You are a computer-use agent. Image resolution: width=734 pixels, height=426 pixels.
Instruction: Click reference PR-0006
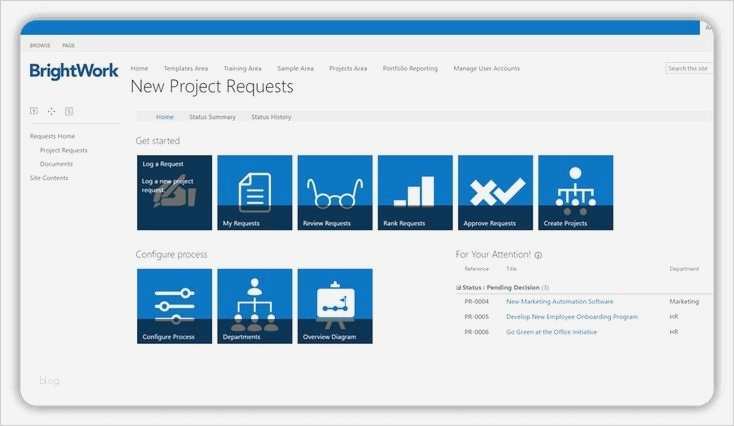pyautogui.click(x=477, y=332)
